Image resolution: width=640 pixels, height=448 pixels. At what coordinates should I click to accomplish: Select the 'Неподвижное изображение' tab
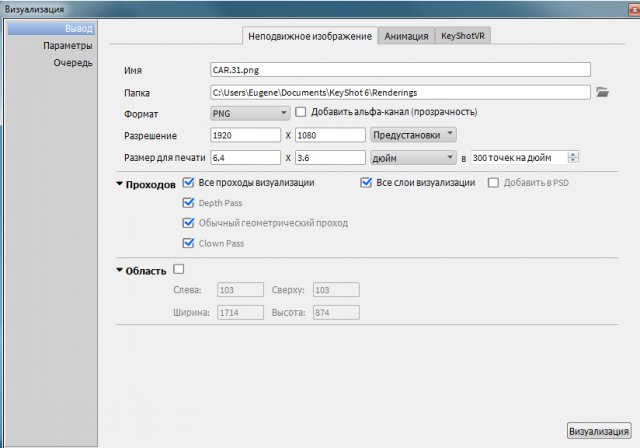310,35
